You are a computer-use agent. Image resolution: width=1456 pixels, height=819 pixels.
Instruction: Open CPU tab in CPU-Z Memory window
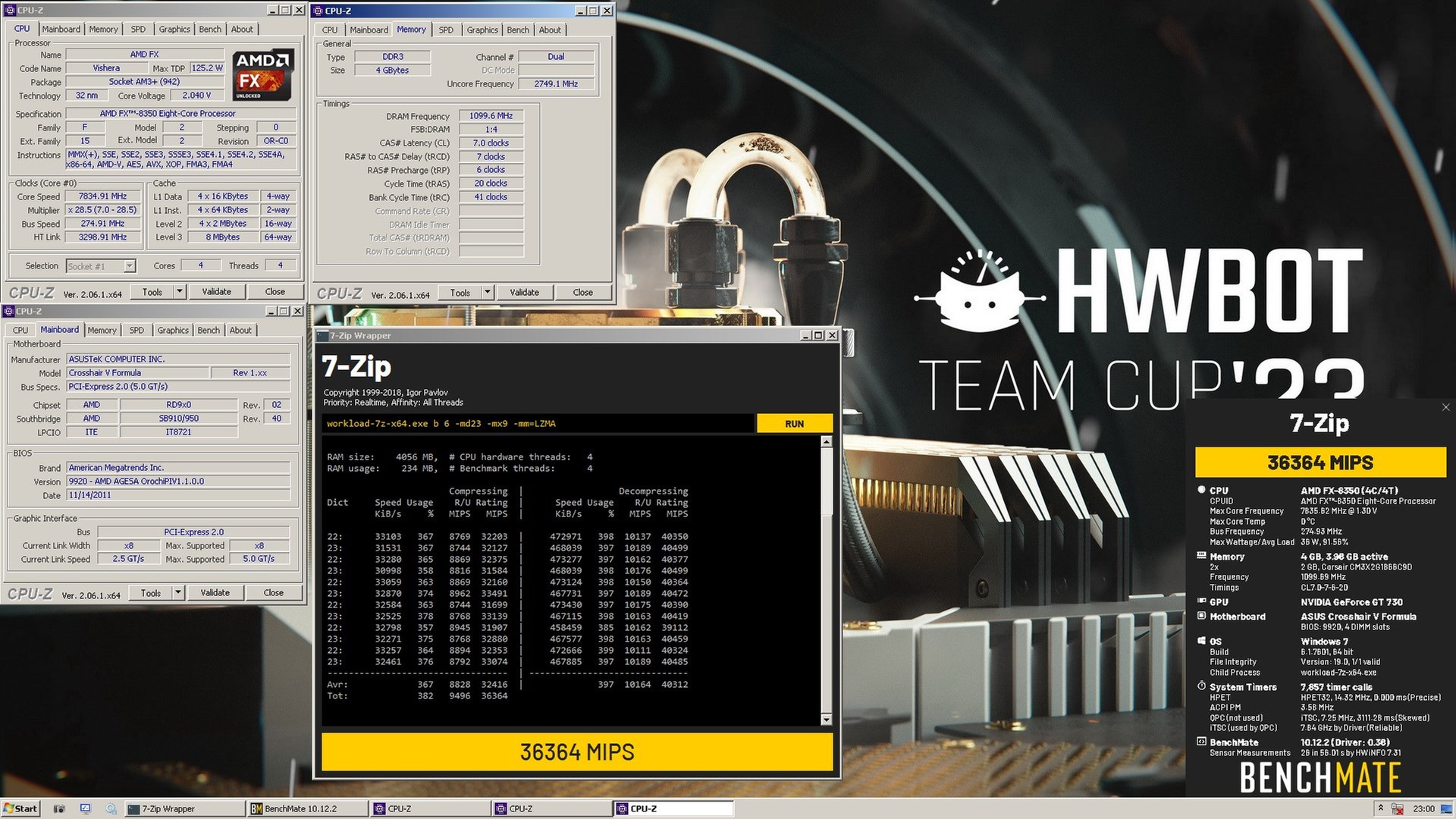point(330,30)
